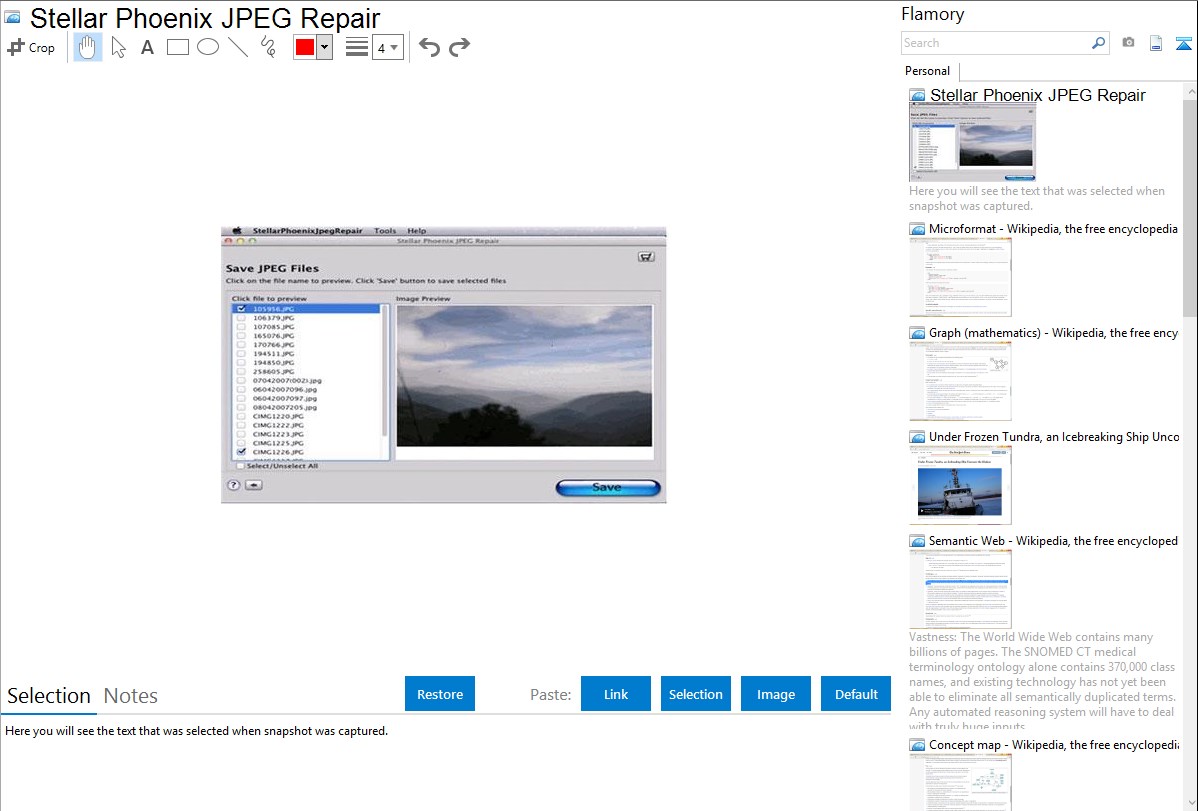The height and width of the screenshot is (811, 1198).
Task: Open the Selection tab
Action: click(49, 696)
